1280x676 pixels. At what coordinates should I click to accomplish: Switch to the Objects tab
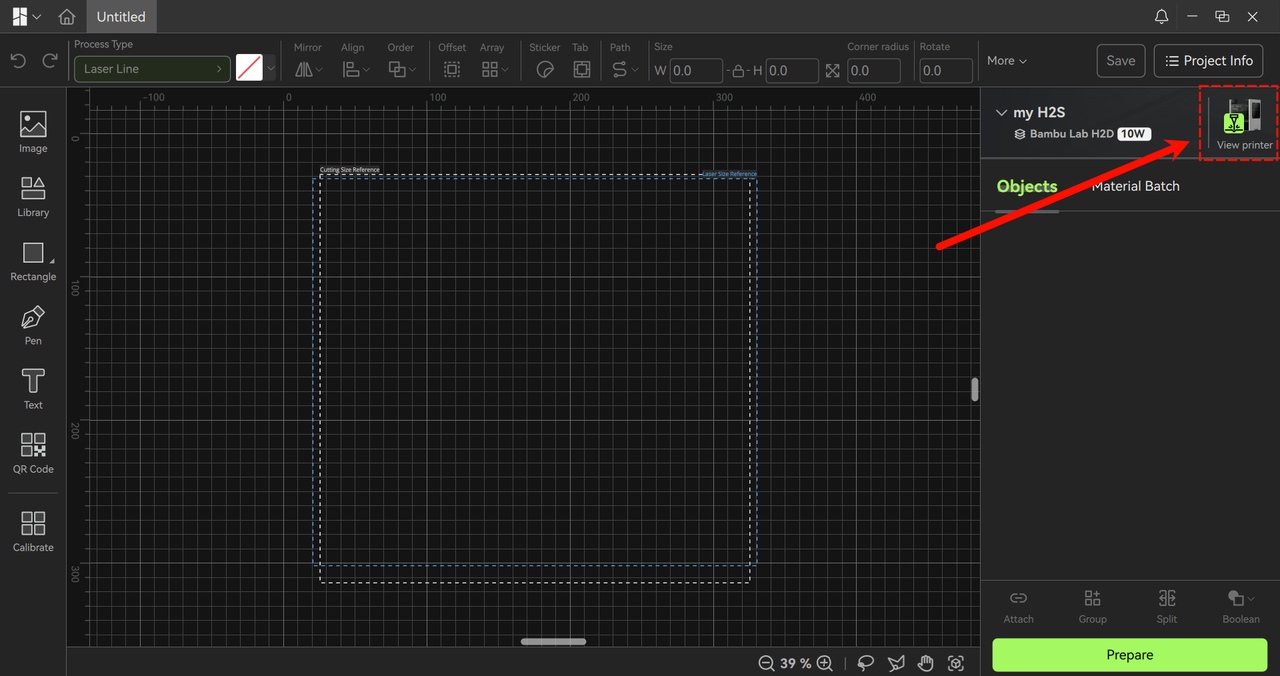click(1027, 187)
